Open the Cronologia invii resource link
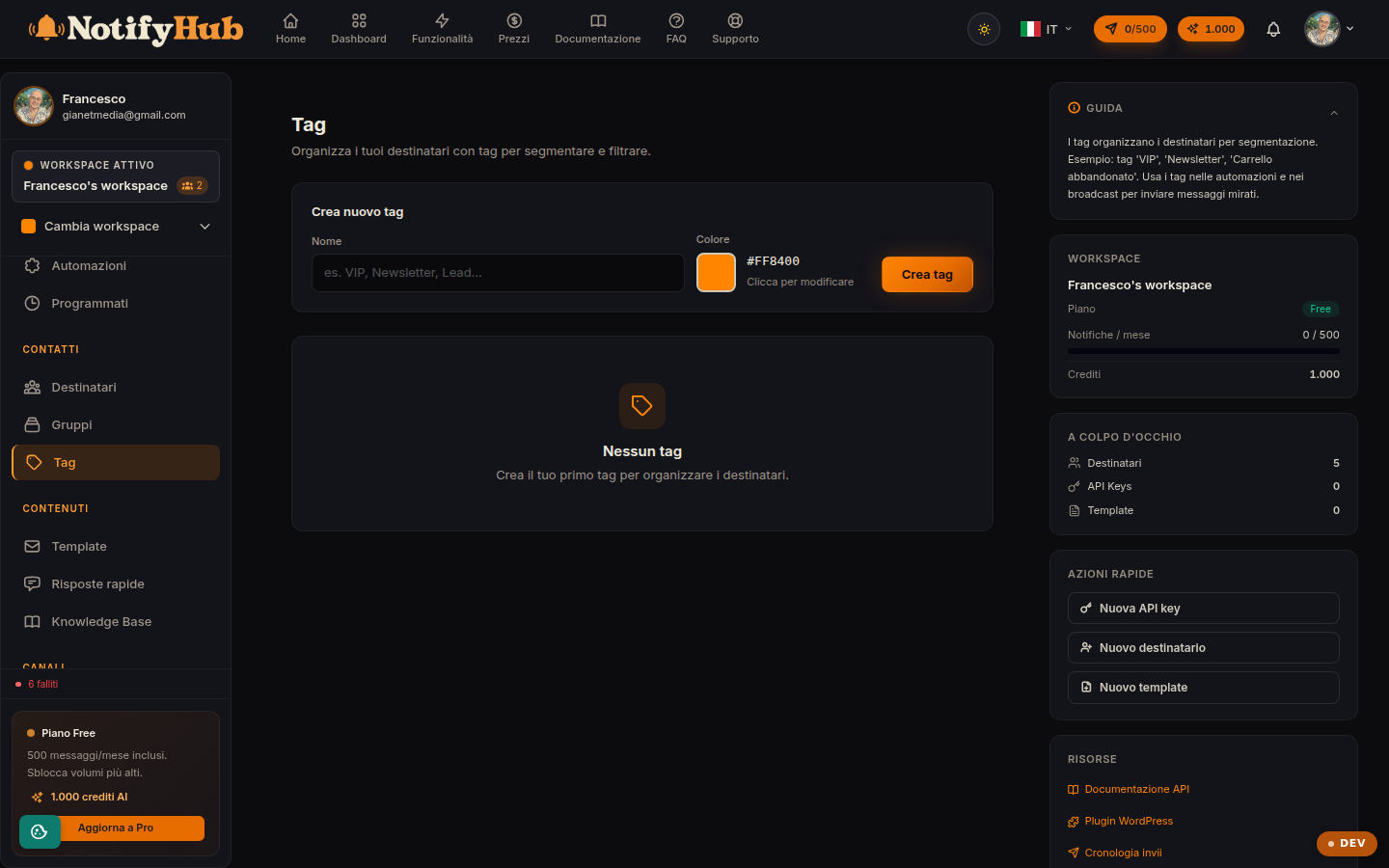The height and width of the screenshot is (868, 1389). tap(1115, 853)
